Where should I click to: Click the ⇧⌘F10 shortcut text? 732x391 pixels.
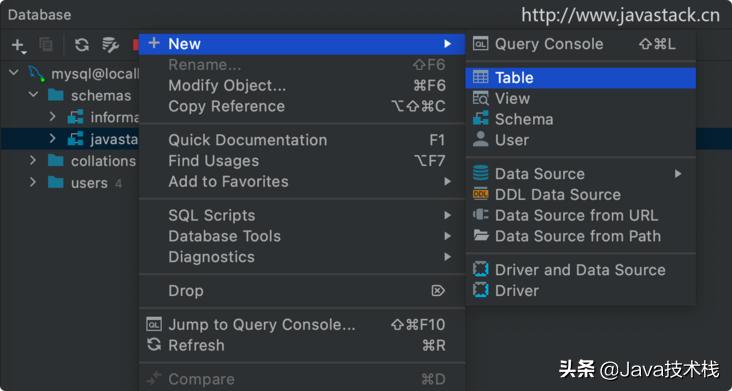coord(418,324)
